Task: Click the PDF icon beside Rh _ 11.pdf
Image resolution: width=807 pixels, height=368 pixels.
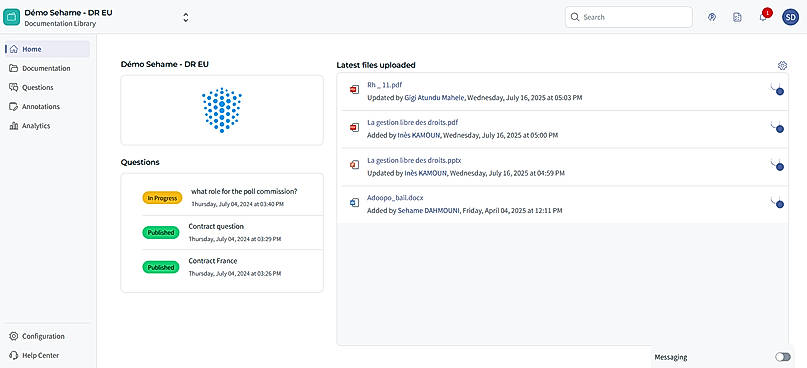Action: 354,89
